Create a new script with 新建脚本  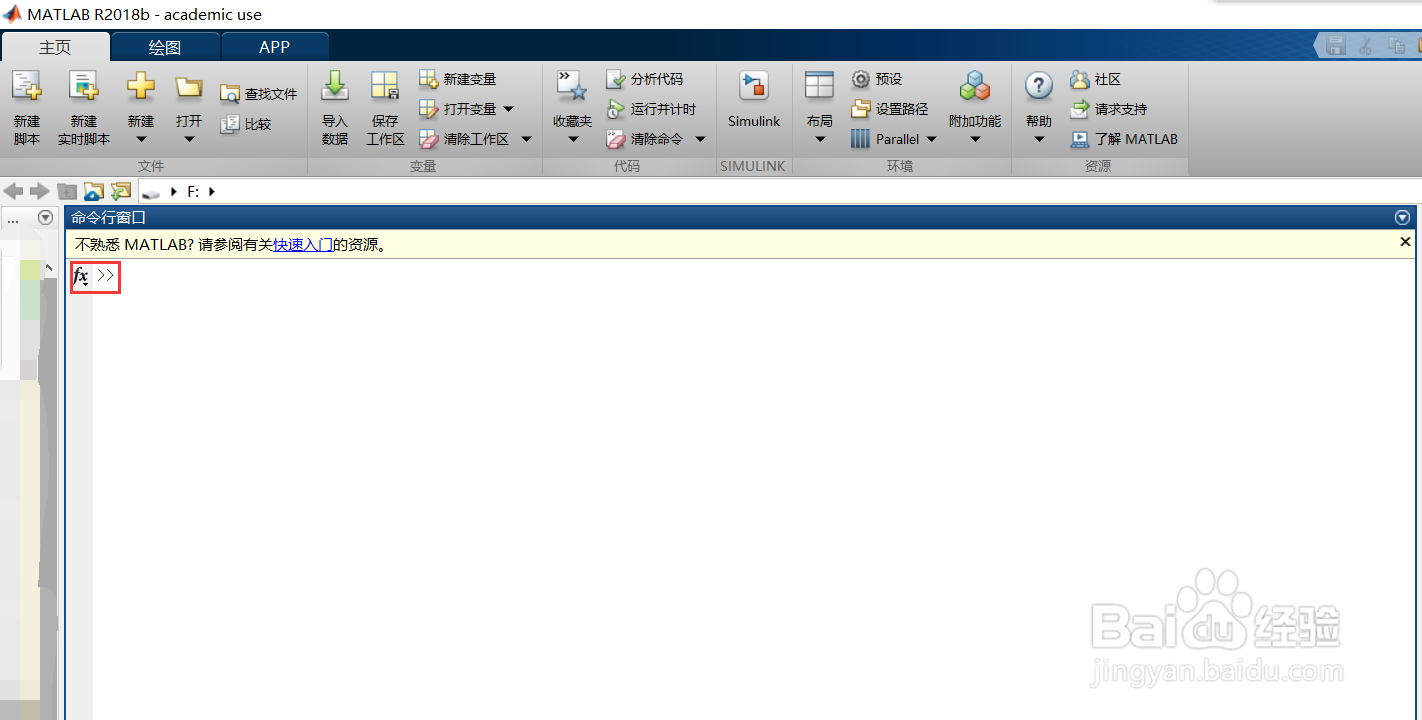pyautogui.click(x=27, y=108)
